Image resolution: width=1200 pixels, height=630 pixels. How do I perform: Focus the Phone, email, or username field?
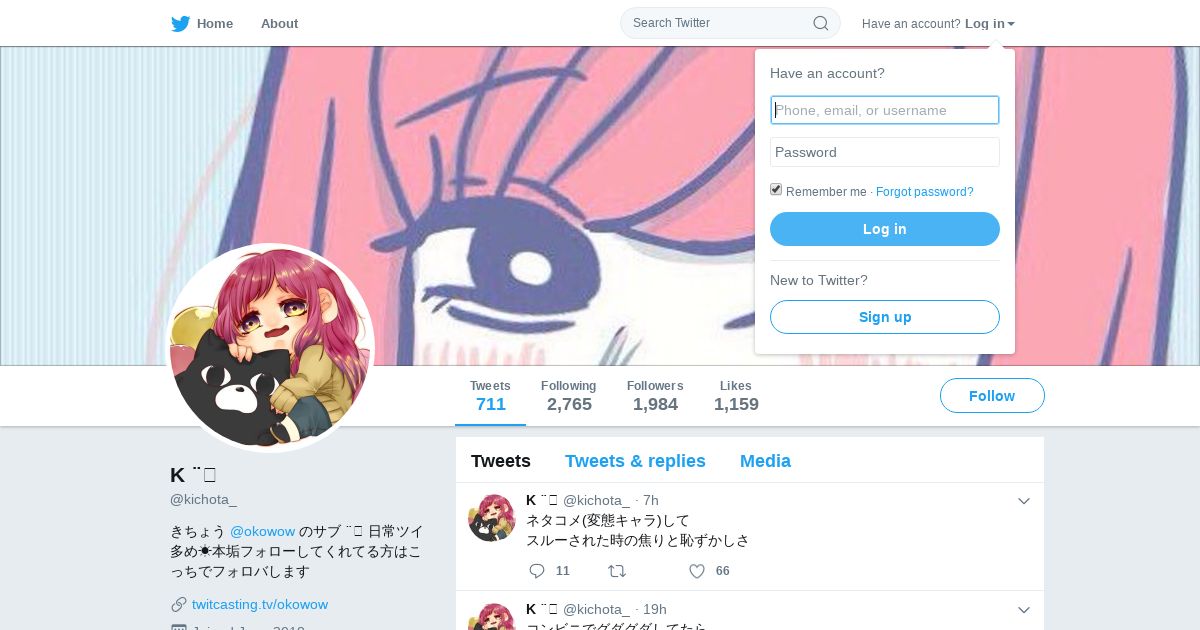885,110
